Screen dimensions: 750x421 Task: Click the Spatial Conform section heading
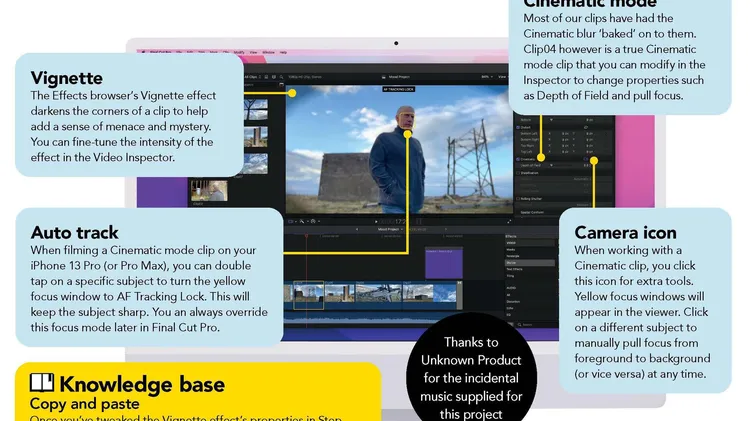click(x=532, y=212)
